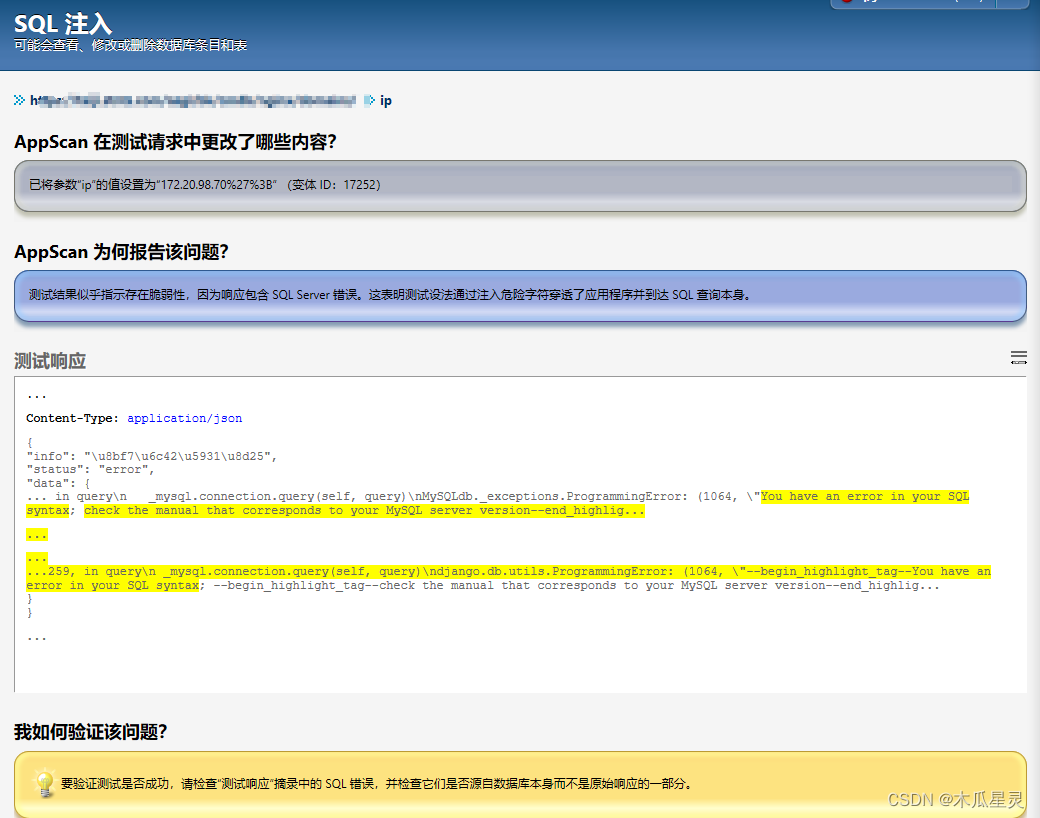Click heading 我如何验证该问题?

(x=90, y=732)
